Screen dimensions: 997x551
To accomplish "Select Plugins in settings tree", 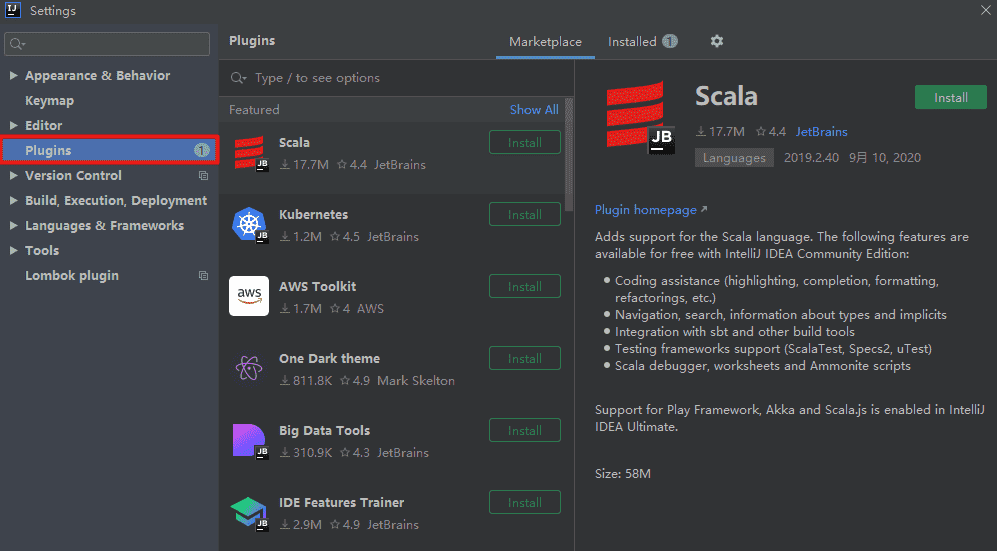I will [x=110, y=151].
